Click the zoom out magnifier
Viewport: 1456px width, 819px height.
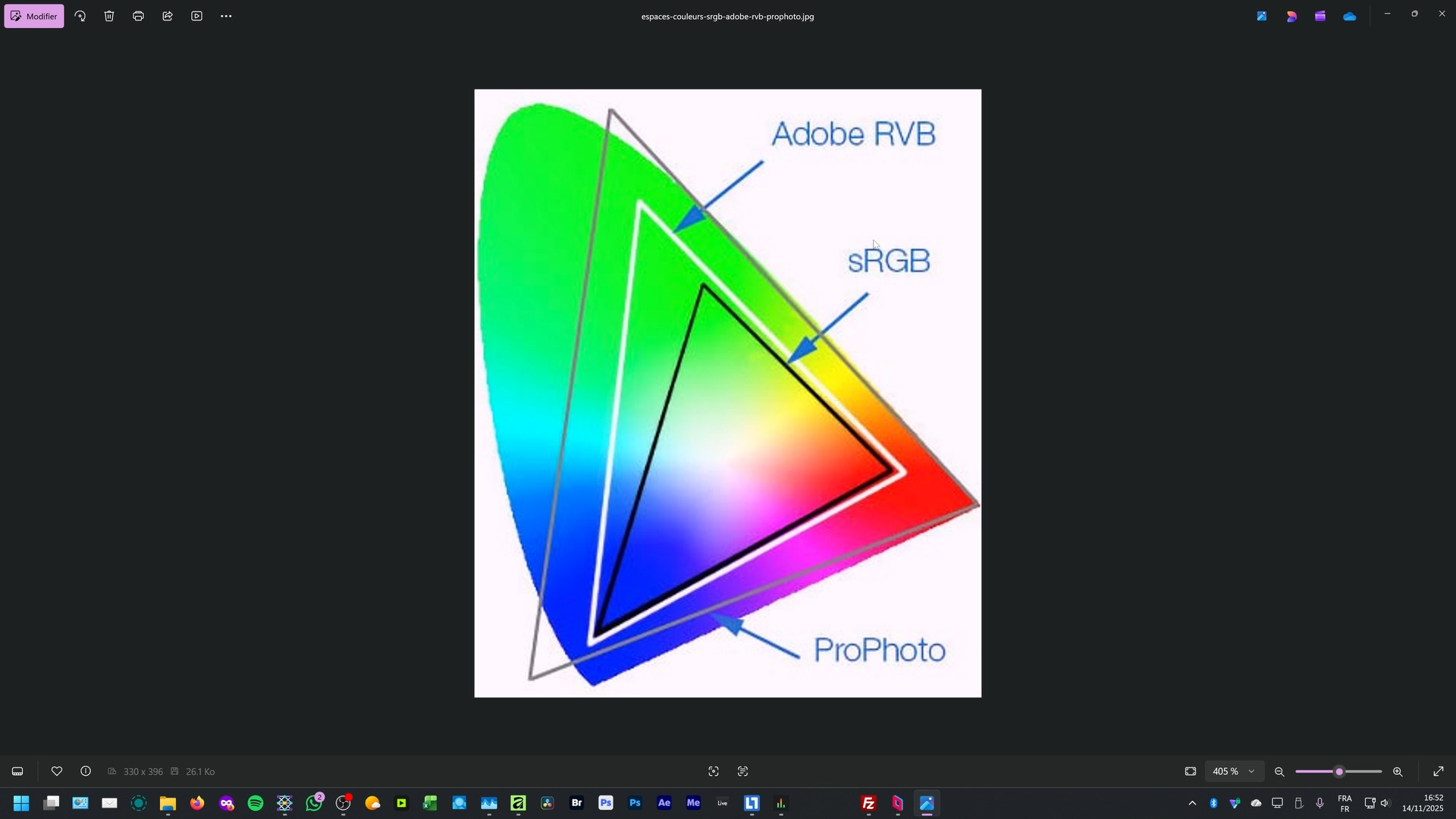(1279, 772)
